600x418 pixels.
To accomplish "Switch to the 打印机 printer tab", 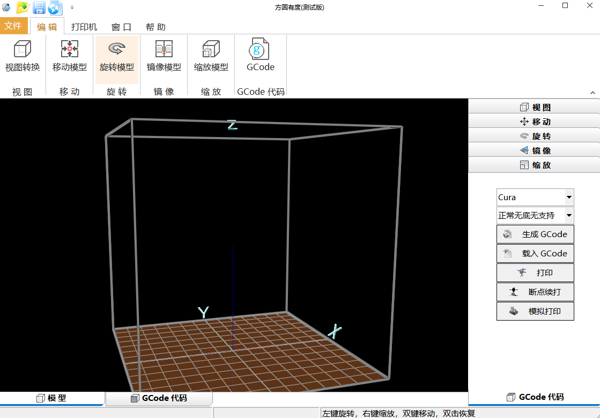I will tap(84, 27).
